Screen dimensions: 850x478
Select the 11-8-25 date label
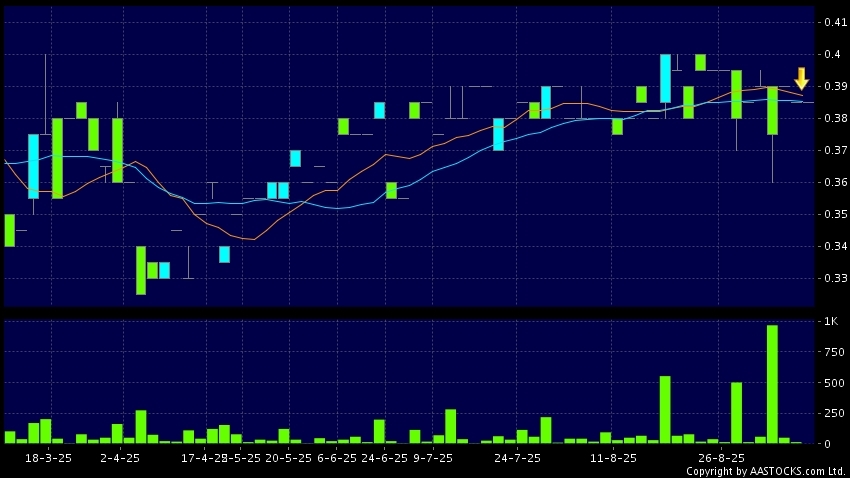pyautogui.click(x=613, y=458)
